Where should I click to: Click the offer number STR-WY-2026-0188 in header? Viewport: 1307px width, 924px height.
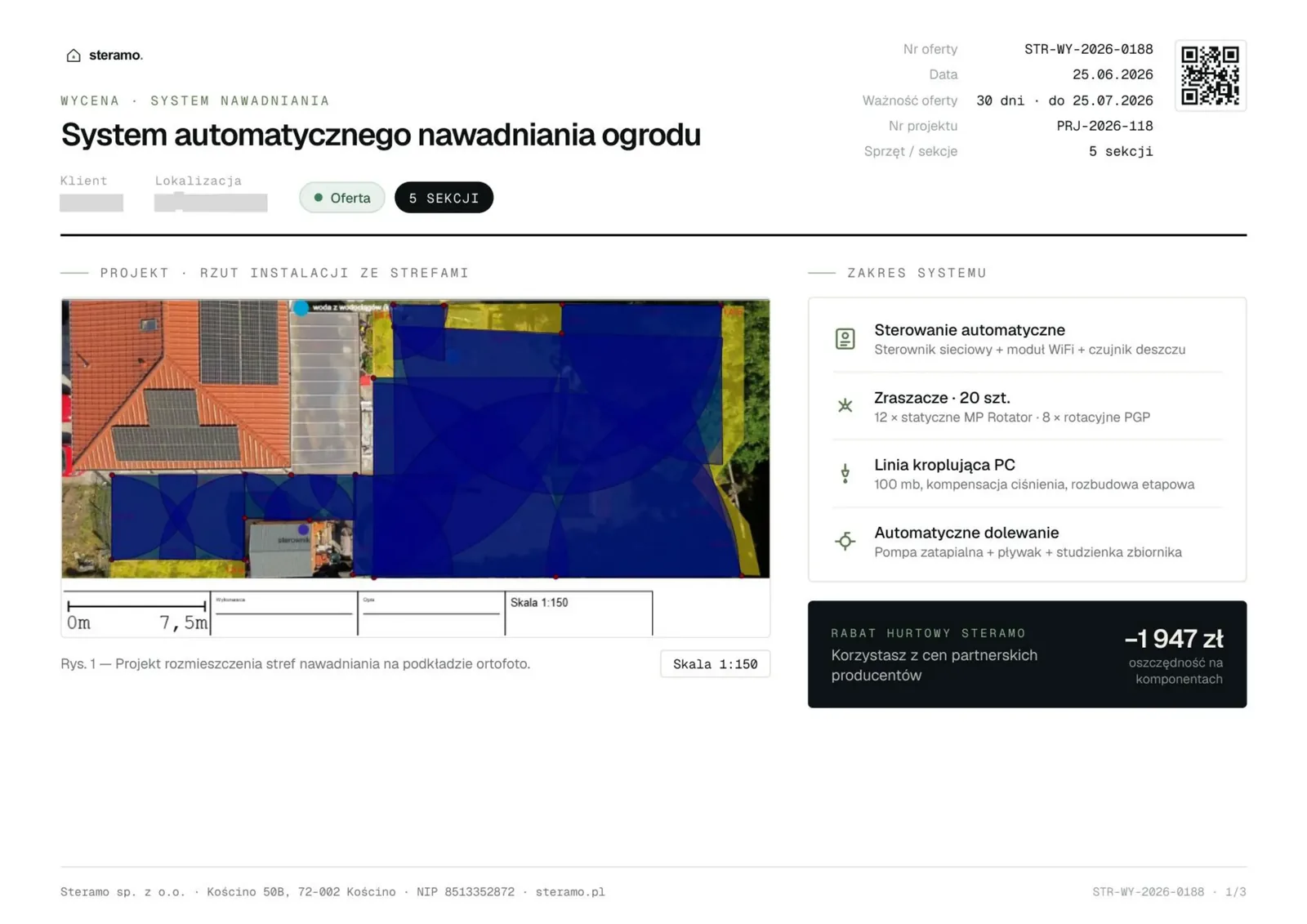point(1088,49)
